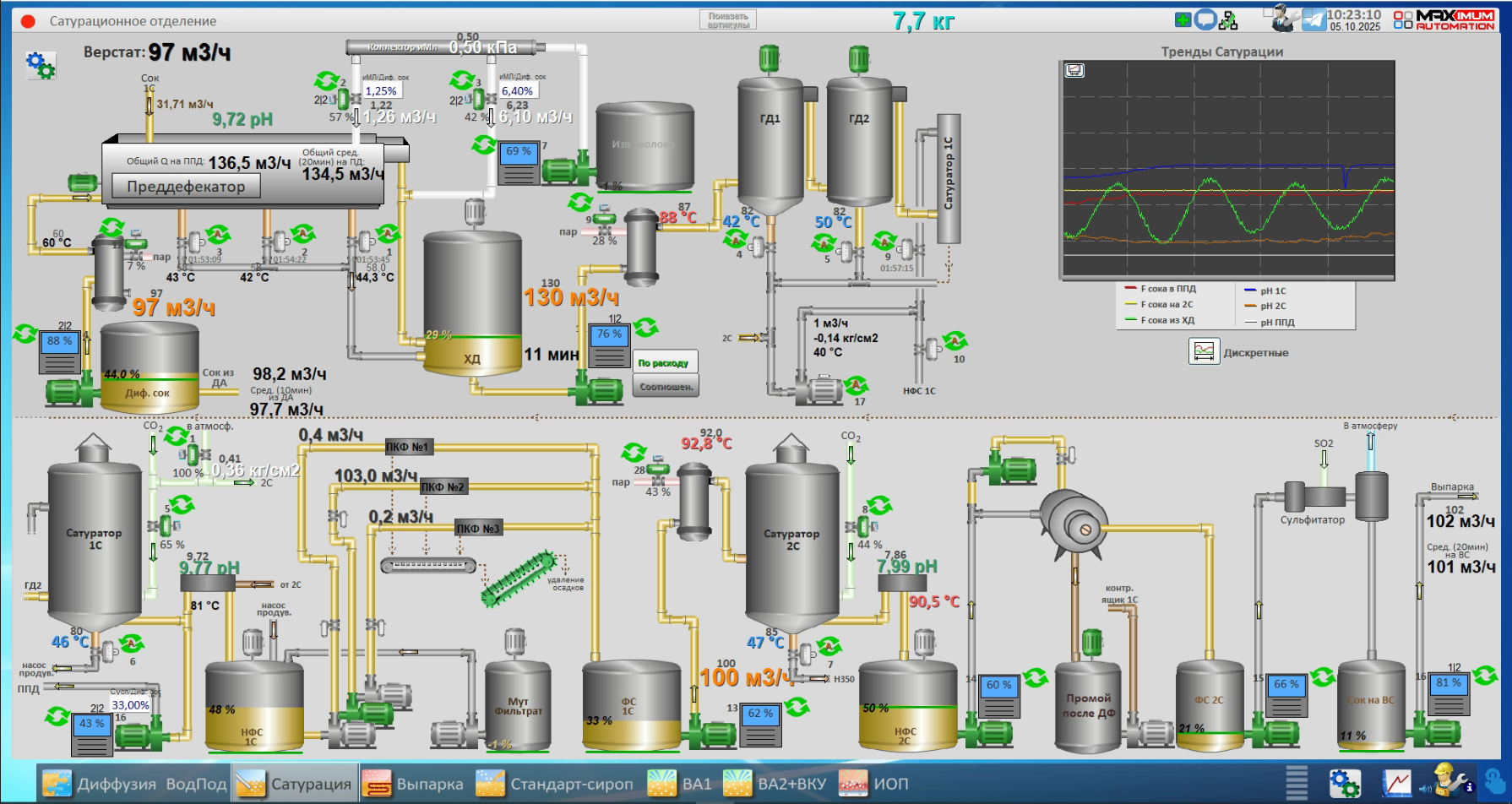This screenshot has height=804, width=1512.
Task: Tick the checkbox beside the engineer icon
Action: coord(1268,11)
